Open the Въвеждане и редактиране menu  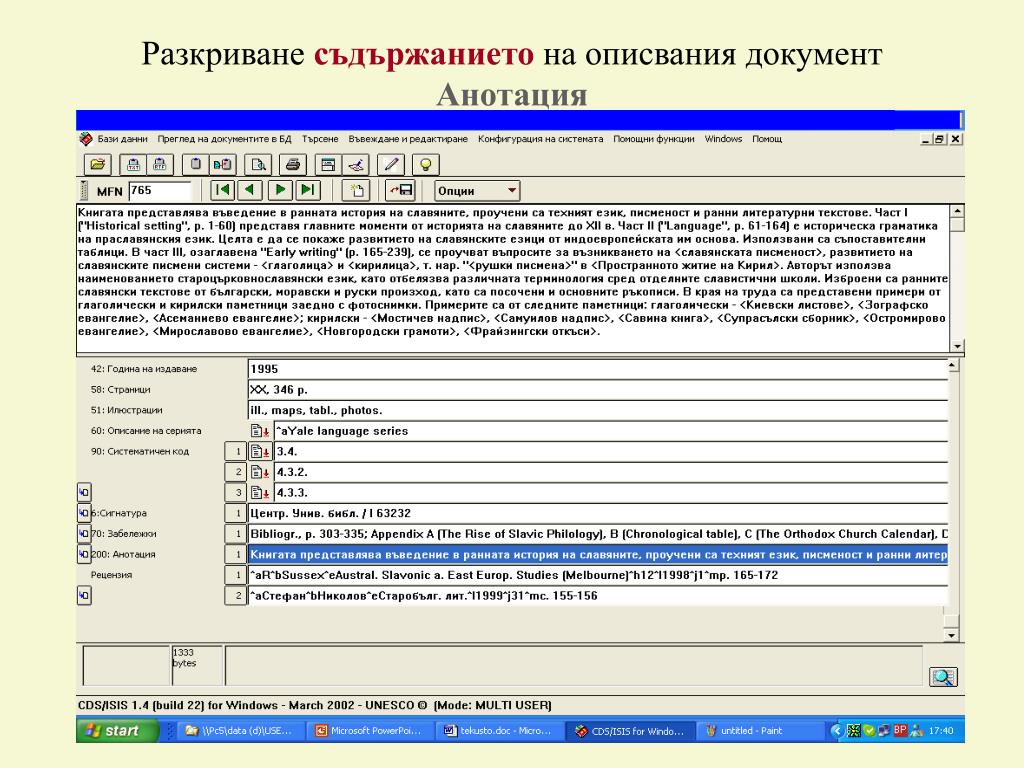click(408, 139)
